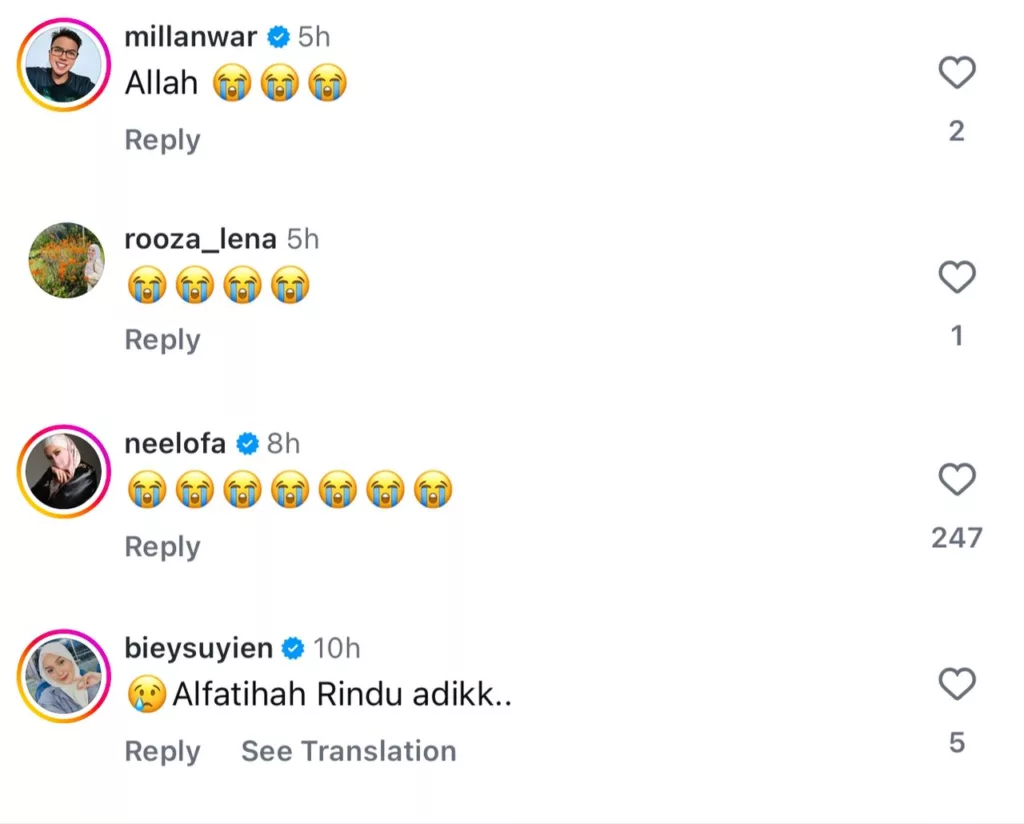Reply to bieysuyien's comment

pos(162,751)
